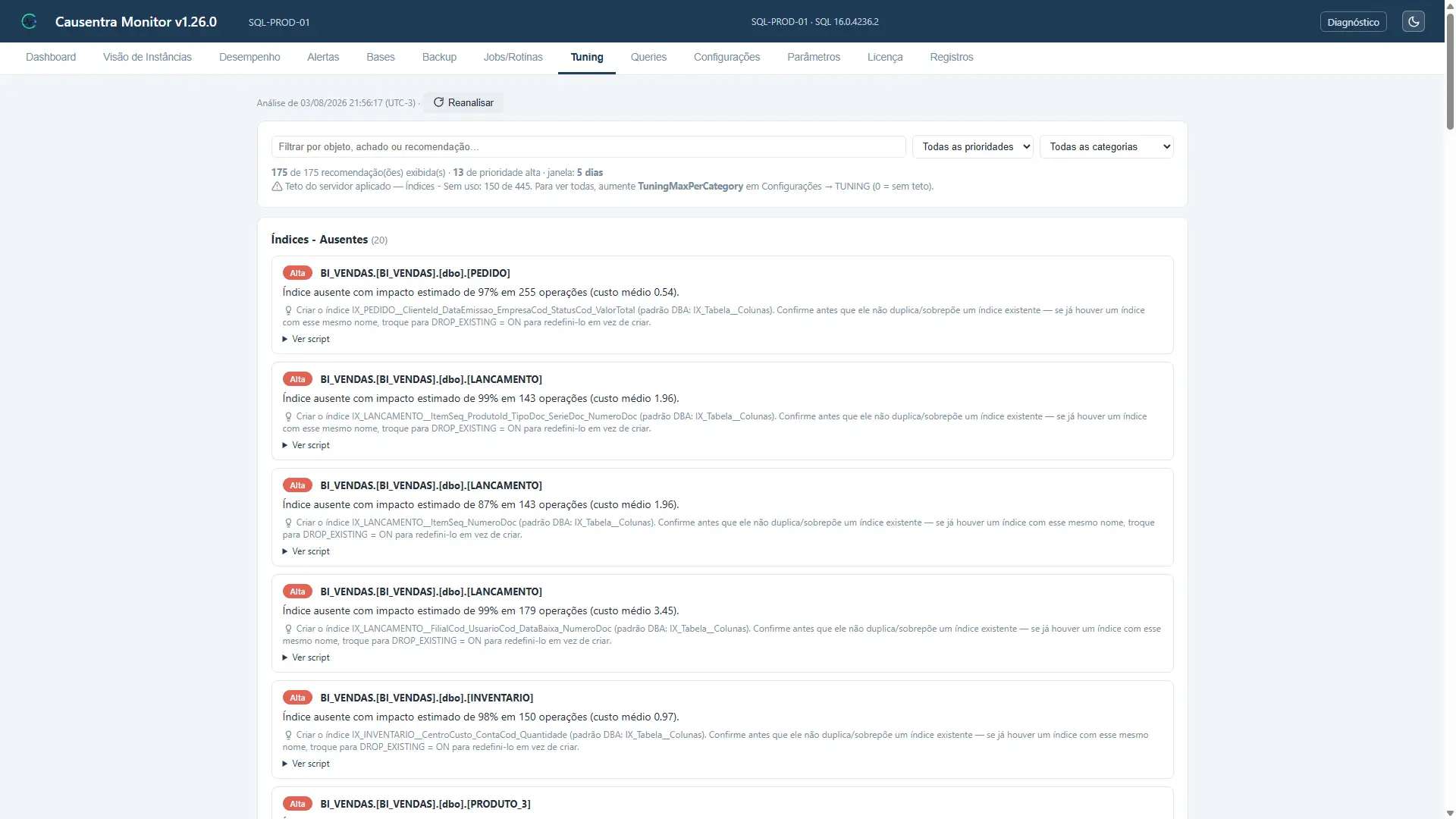1456x819 pixels.
Task: Click the 98% em 150 operações finding text
Action: point(481,717)
